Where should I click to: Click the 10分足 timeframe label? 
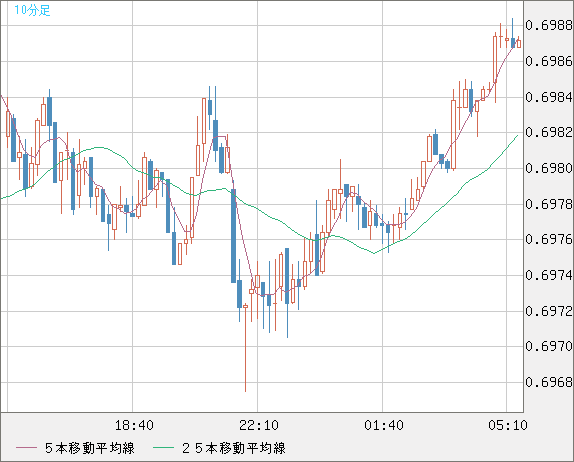(x=32, y=10)
